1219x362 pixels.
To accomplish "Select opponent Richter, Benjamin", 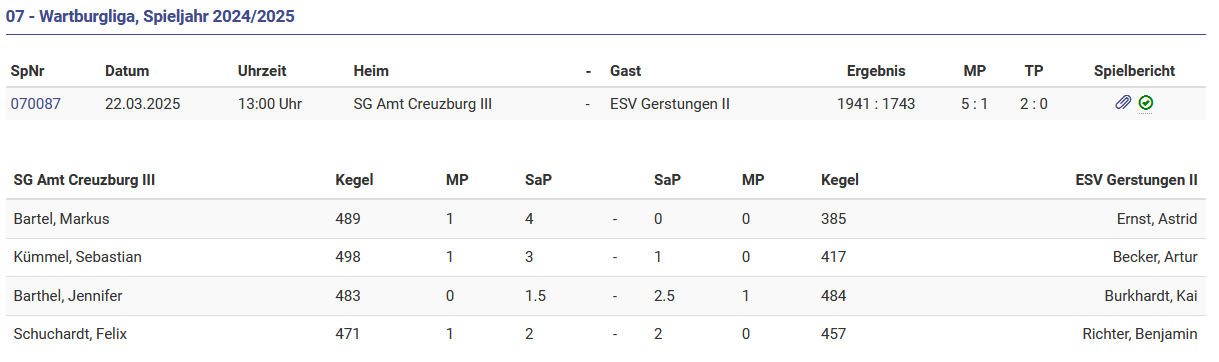I will [x=1140, y=334].
